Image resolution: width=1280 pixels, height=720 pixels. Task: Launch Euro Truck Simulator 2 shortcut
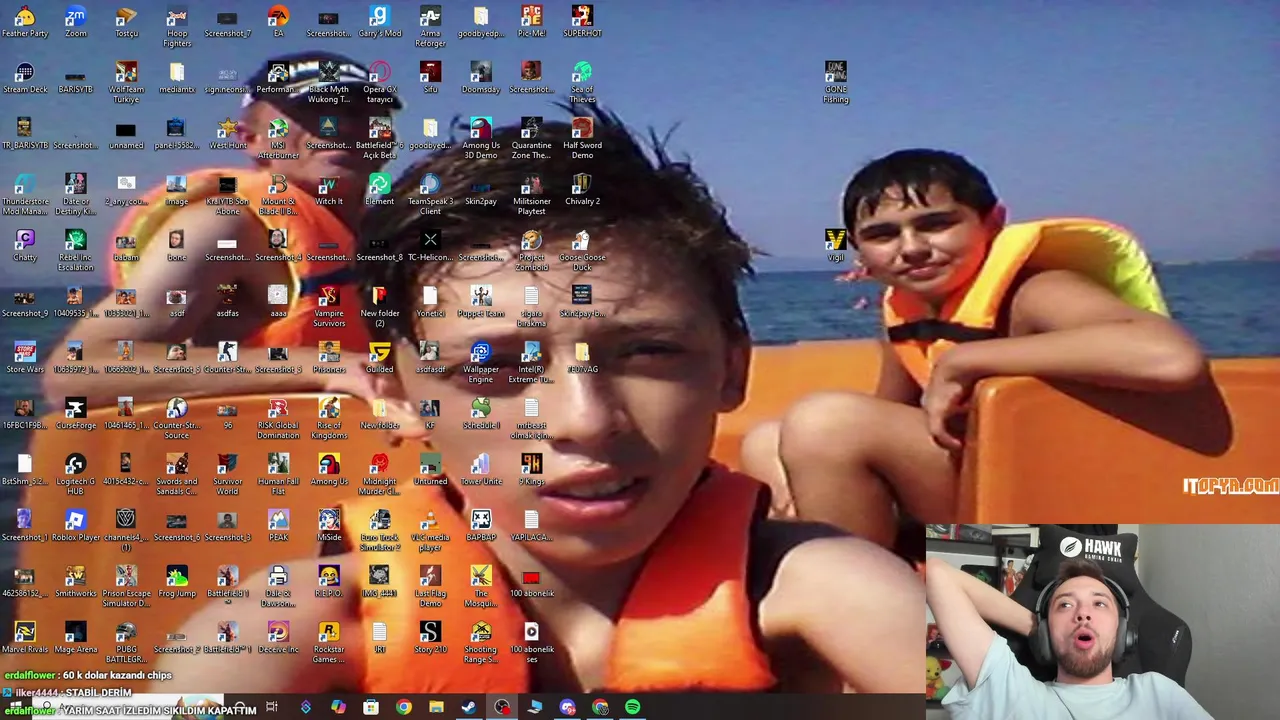(379, 531)
